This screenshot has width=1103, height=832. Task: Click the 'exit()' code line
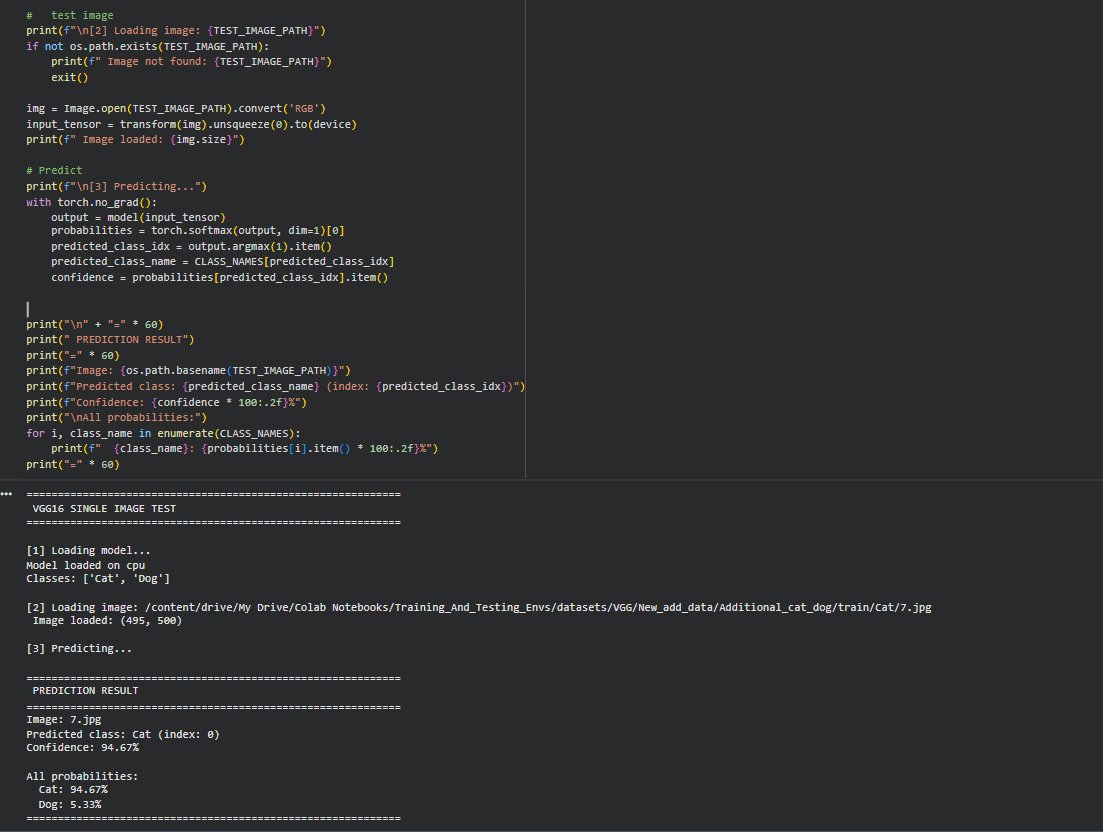pyautogui.click(x=70, y=77)
